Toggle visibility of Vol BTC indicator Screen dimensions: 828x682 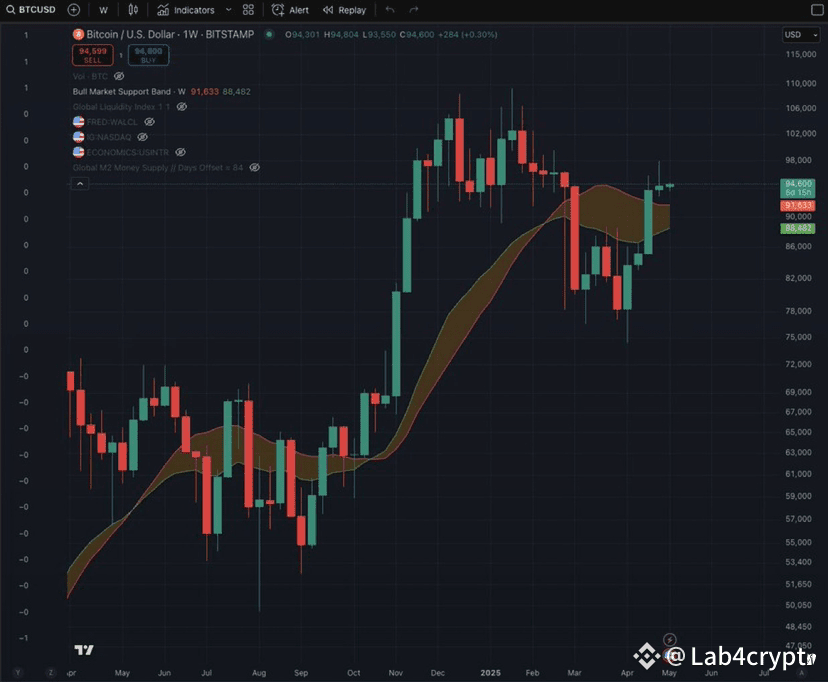point(119,76)
